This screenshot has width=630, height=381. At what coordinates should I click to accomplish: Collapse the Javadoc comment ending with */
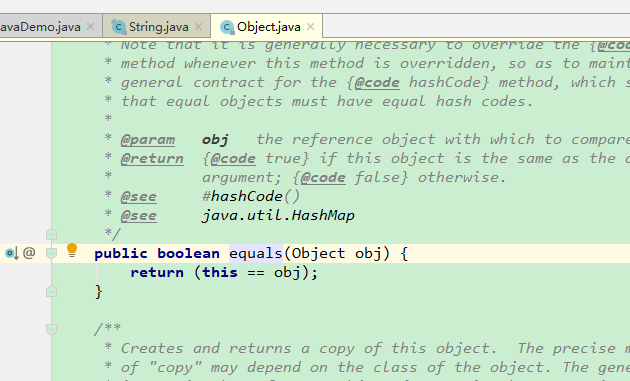point(51,234)
